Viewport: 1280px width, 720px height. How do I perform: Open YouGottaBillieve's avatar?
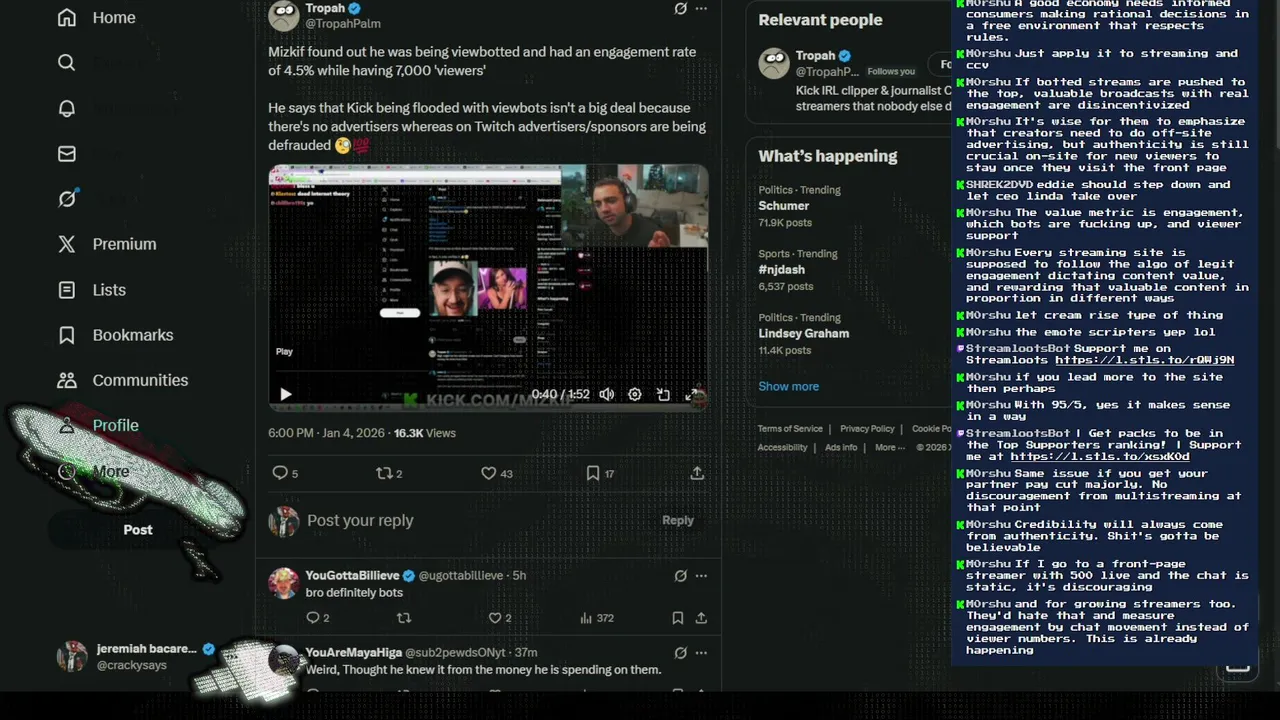[x=284, y=583]
